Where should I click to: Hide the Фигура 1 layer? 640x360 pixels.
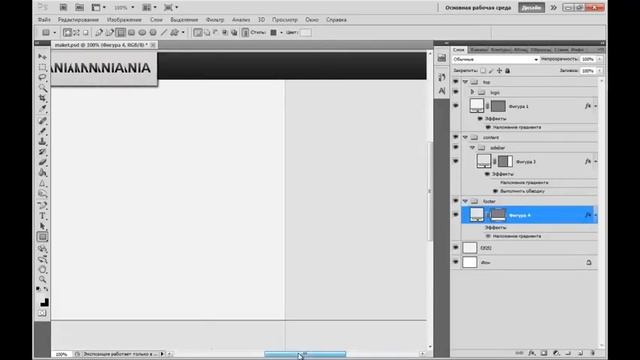tap(456, 106)
